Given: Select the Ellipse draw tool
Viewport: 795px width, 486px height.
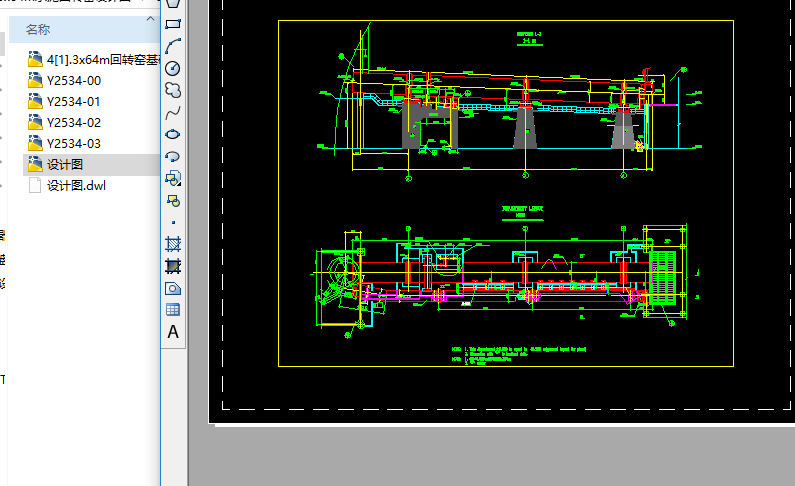Looking at the screenshot, I should [173, 134].
